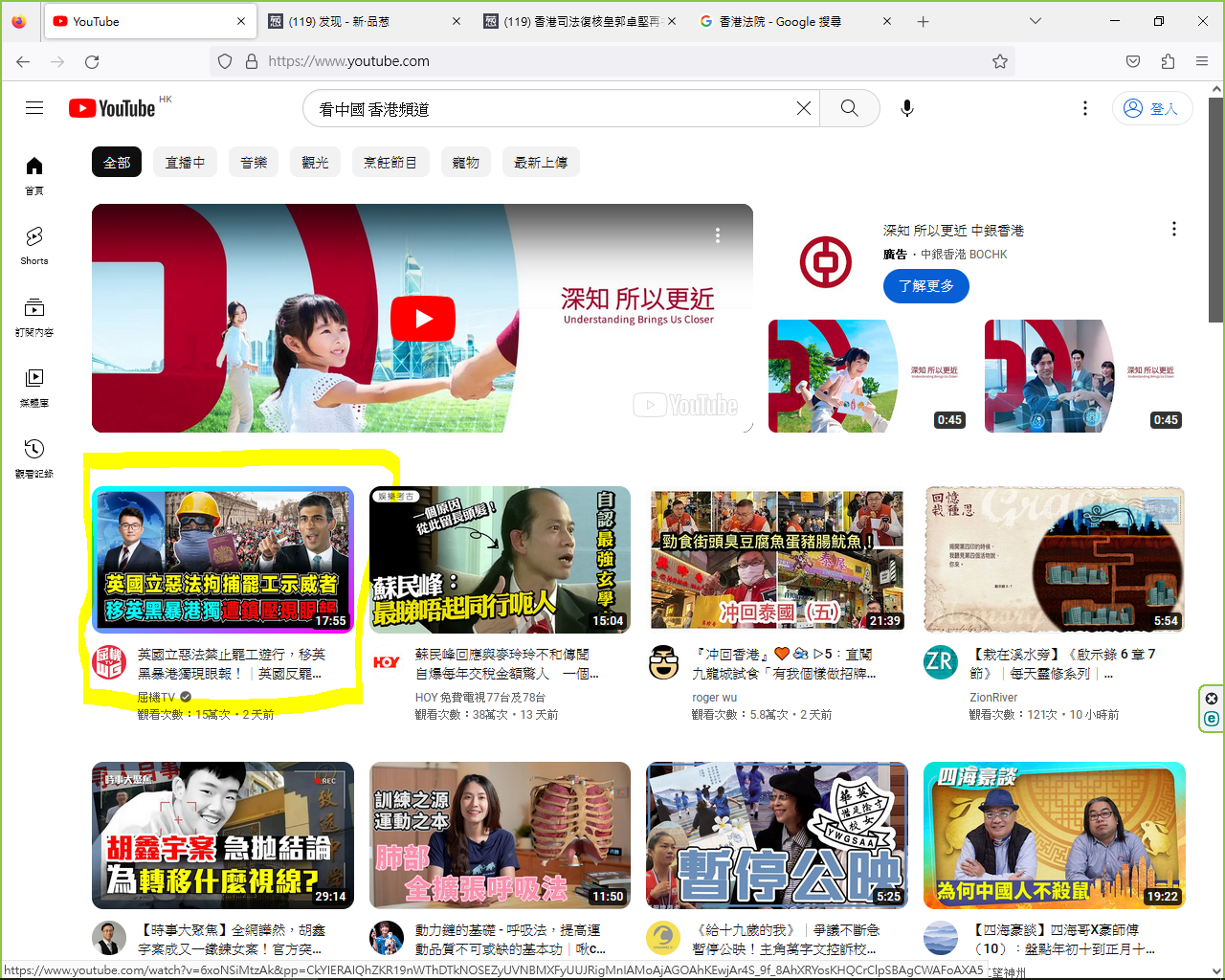Click HOY channel avatar icon
This screenshot has height=980, width=1225.
click(x=387, y=662)
